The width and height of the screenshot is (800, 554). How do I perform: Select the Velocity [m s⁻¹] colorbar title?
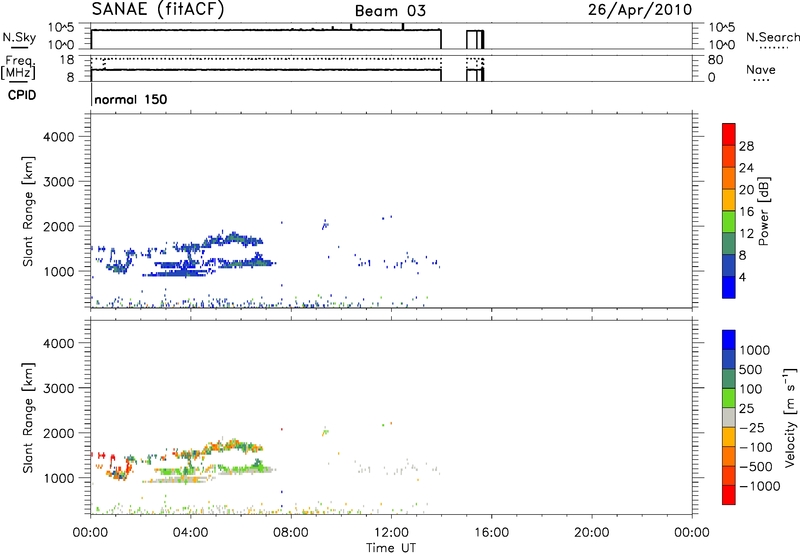click(790, 417)
